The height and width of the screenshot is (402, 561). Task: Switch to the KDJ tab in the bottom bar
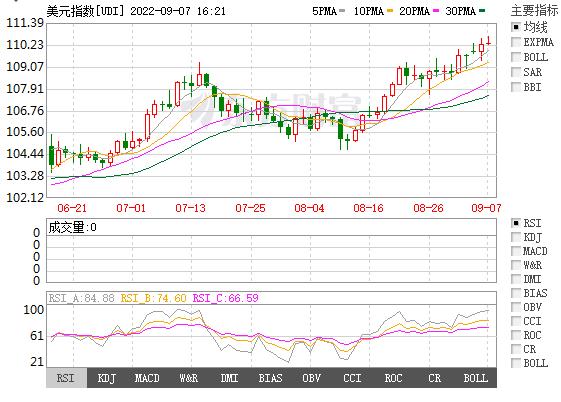click(x=107, y=378)
